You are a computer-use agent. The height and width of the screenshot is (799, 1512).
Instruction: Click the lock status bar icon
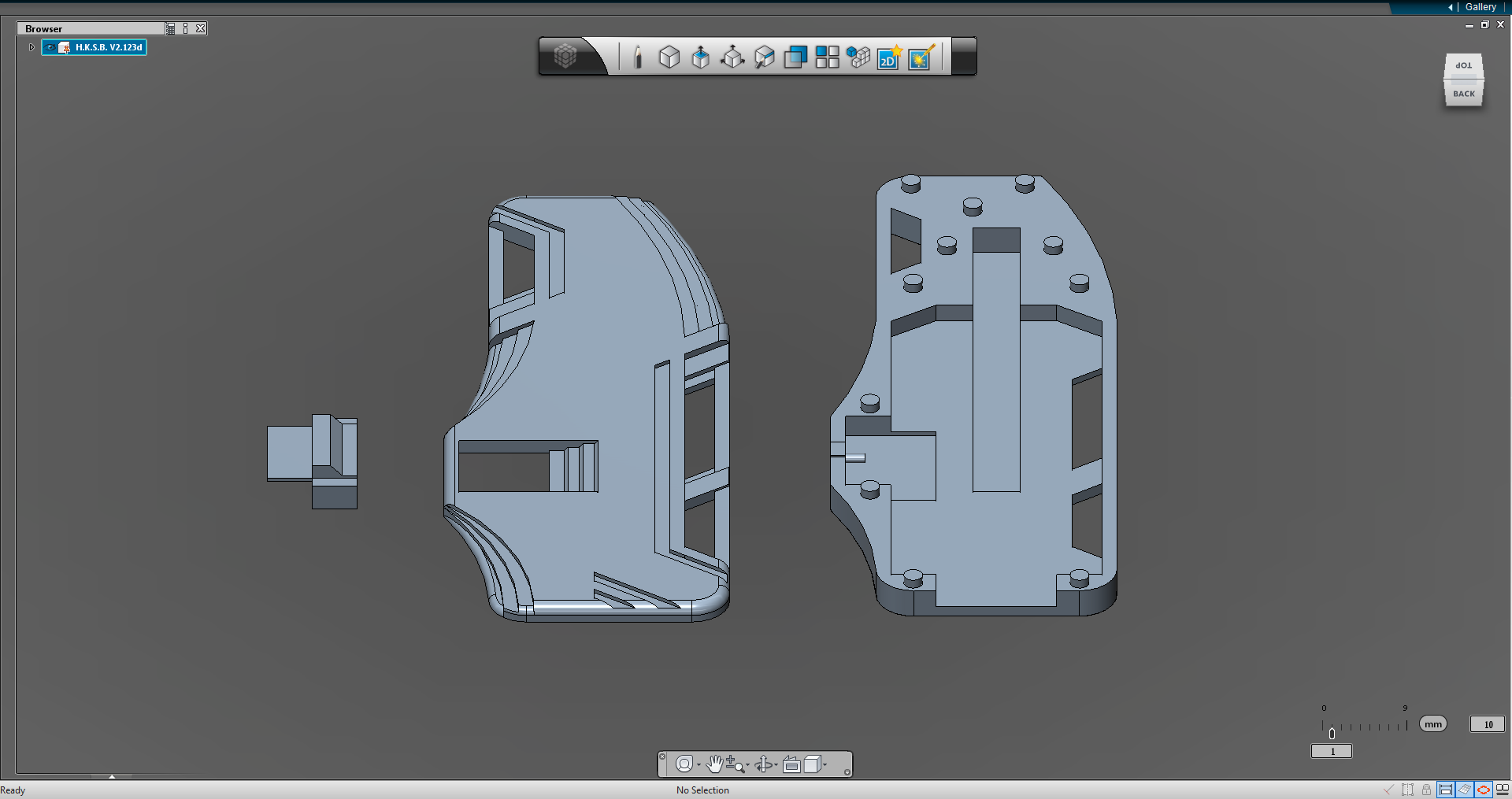pos(1426,790)
